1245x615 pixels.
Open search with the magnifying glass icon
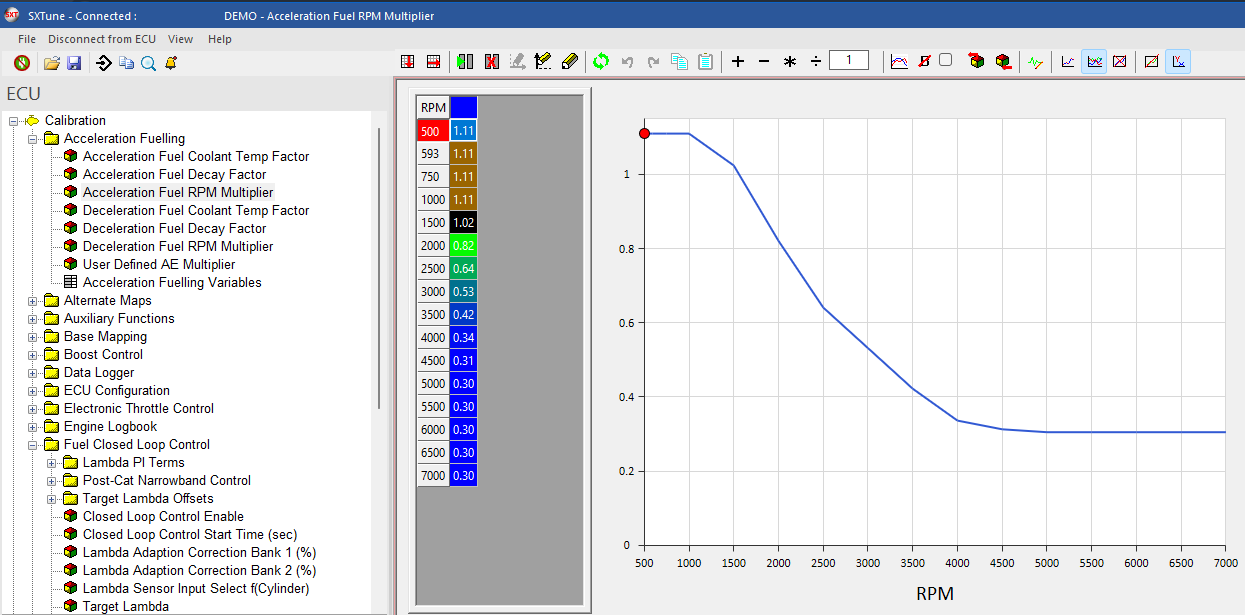[x=148, y=62]
